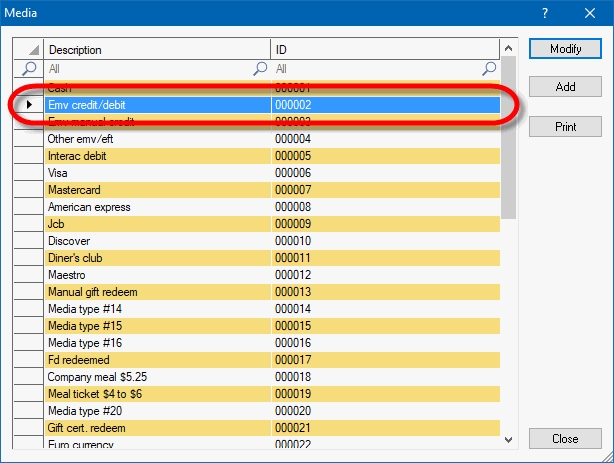This screenshot has height=463, width=614.
Task: Click the current-row arrow beside Emv credit/debit
Action: 29,104
